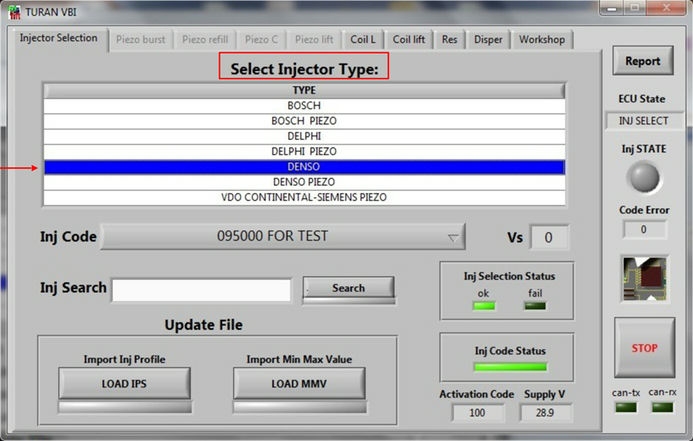Click the Search button

click(x=348, y=288)
